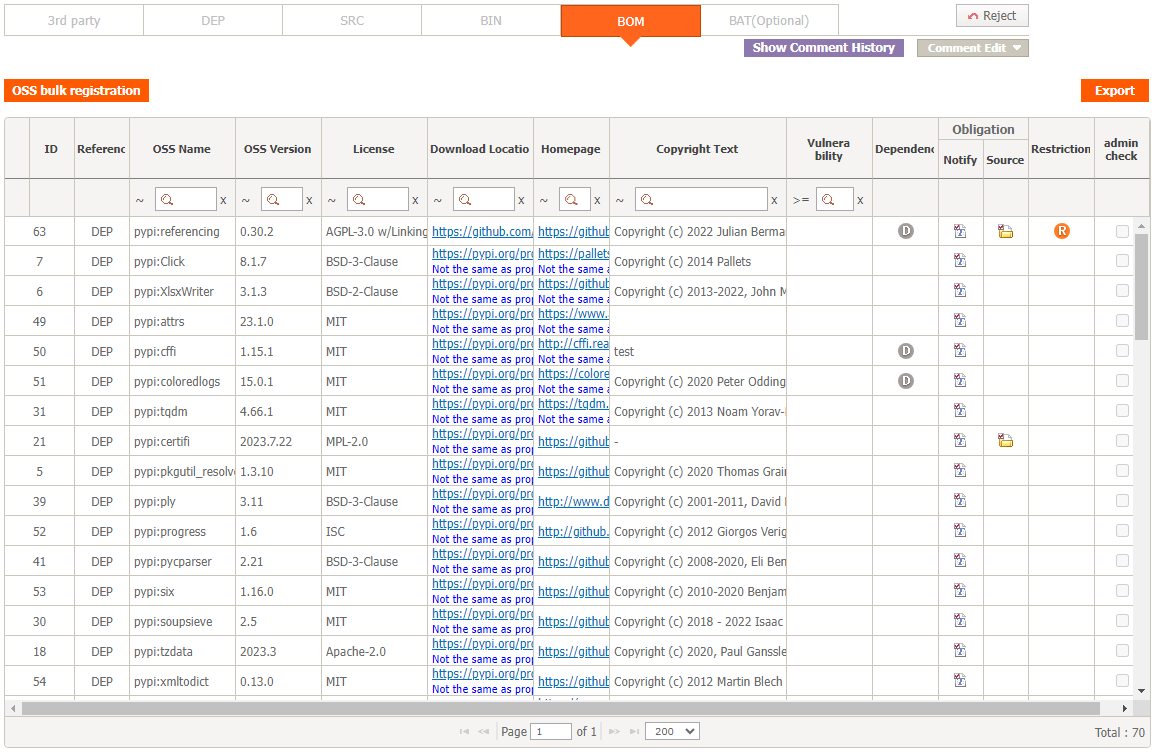Click the Dependency D icon for pypi:coloredlogs
The image size is (1158, 753).
point(905,381)
